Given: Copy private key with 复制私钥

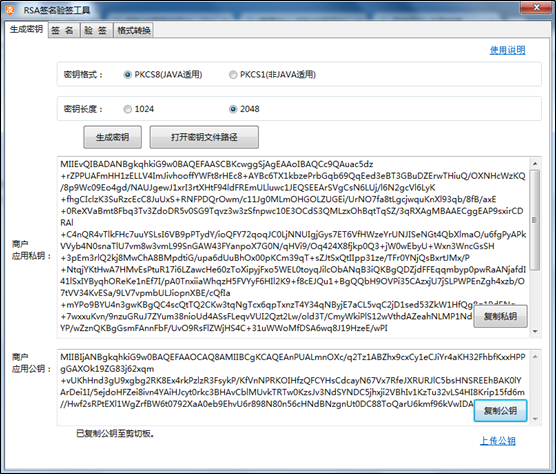Looking at the screenshot, I should 500,316.
